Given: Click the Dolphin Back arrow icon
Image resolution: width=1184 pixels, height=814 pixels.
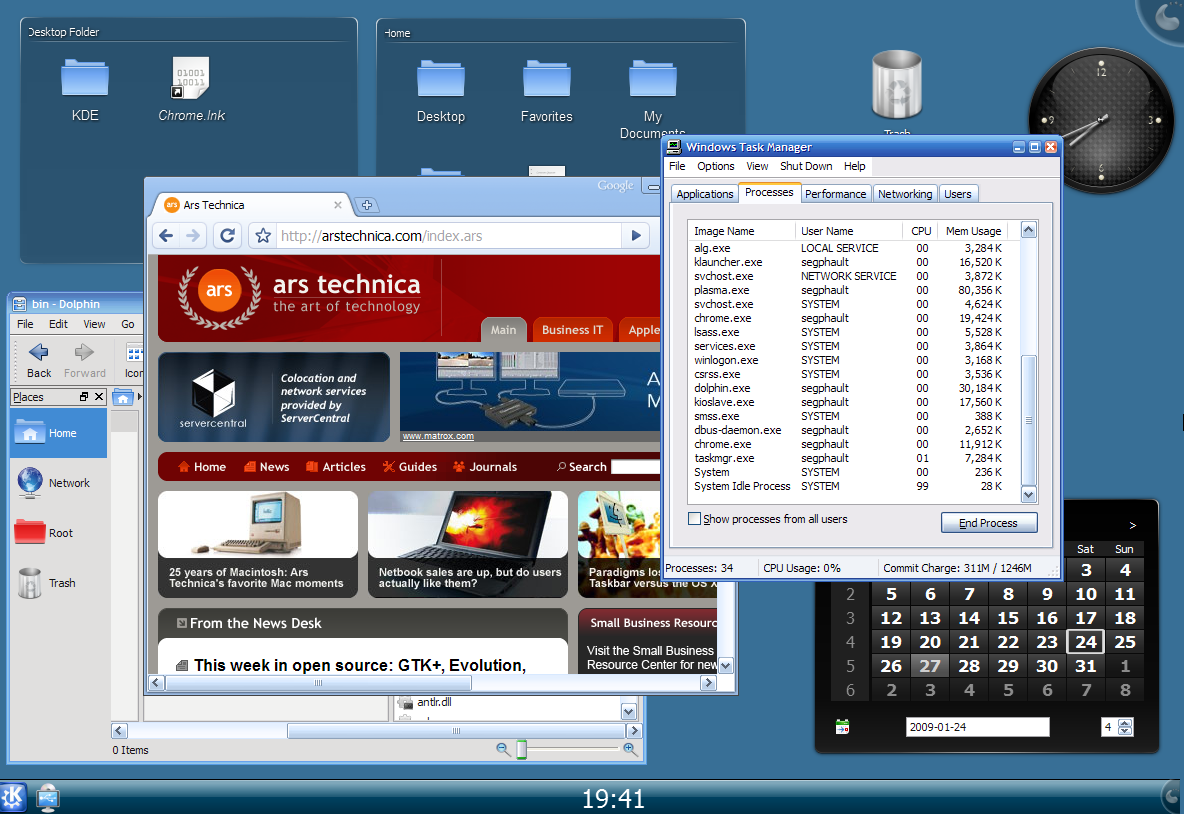Looking at the screenshot, I should pos(39,352).
